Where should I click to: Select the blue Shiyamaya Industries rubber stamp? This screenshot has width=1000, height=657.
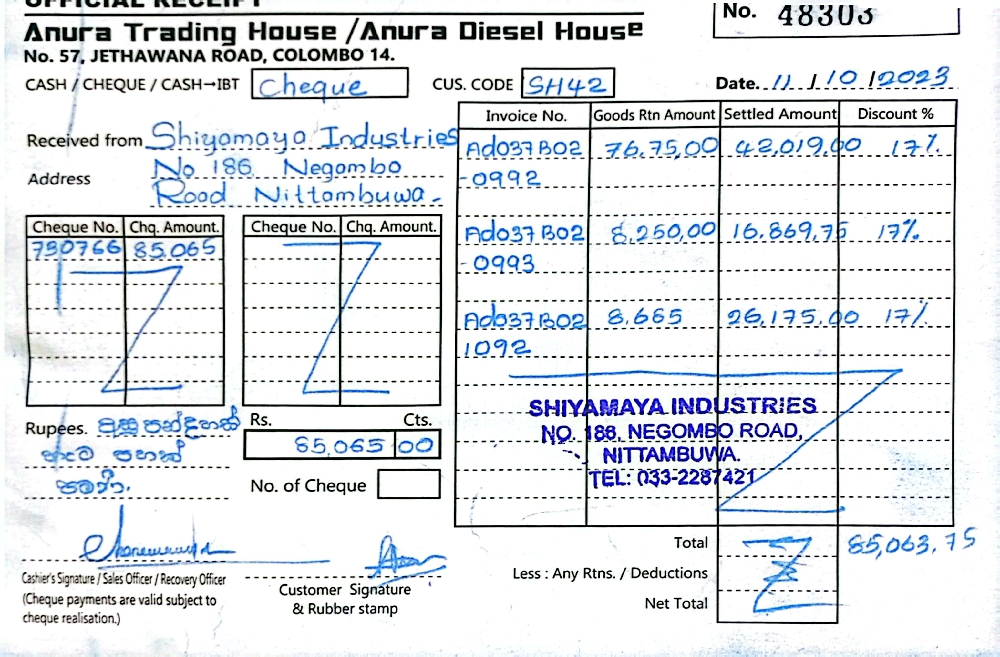(x=672, y=441)
